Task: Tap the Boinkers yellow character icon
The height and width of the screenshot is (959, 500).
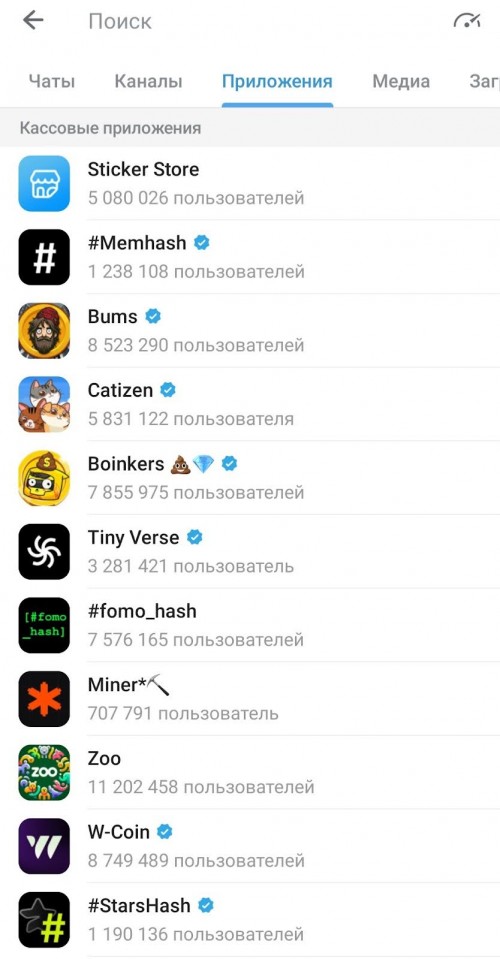Action: [44, 478]
